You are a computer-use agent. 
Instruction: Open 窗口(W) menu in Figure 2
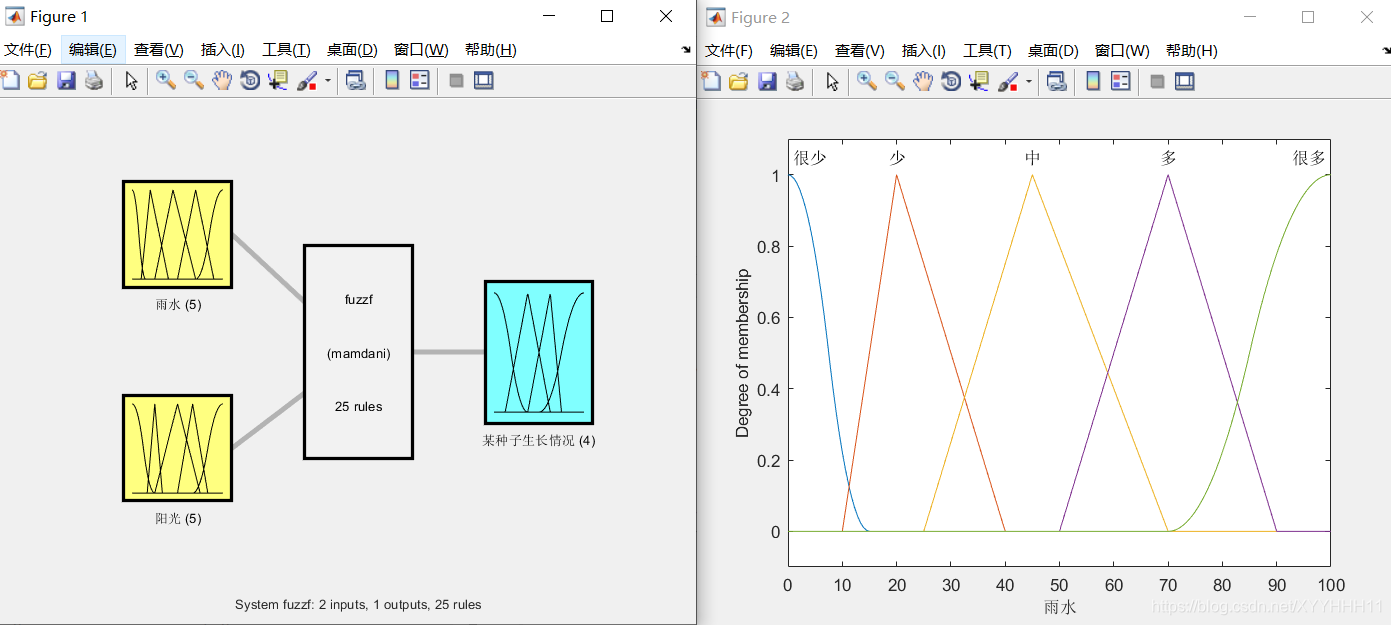1122,51
